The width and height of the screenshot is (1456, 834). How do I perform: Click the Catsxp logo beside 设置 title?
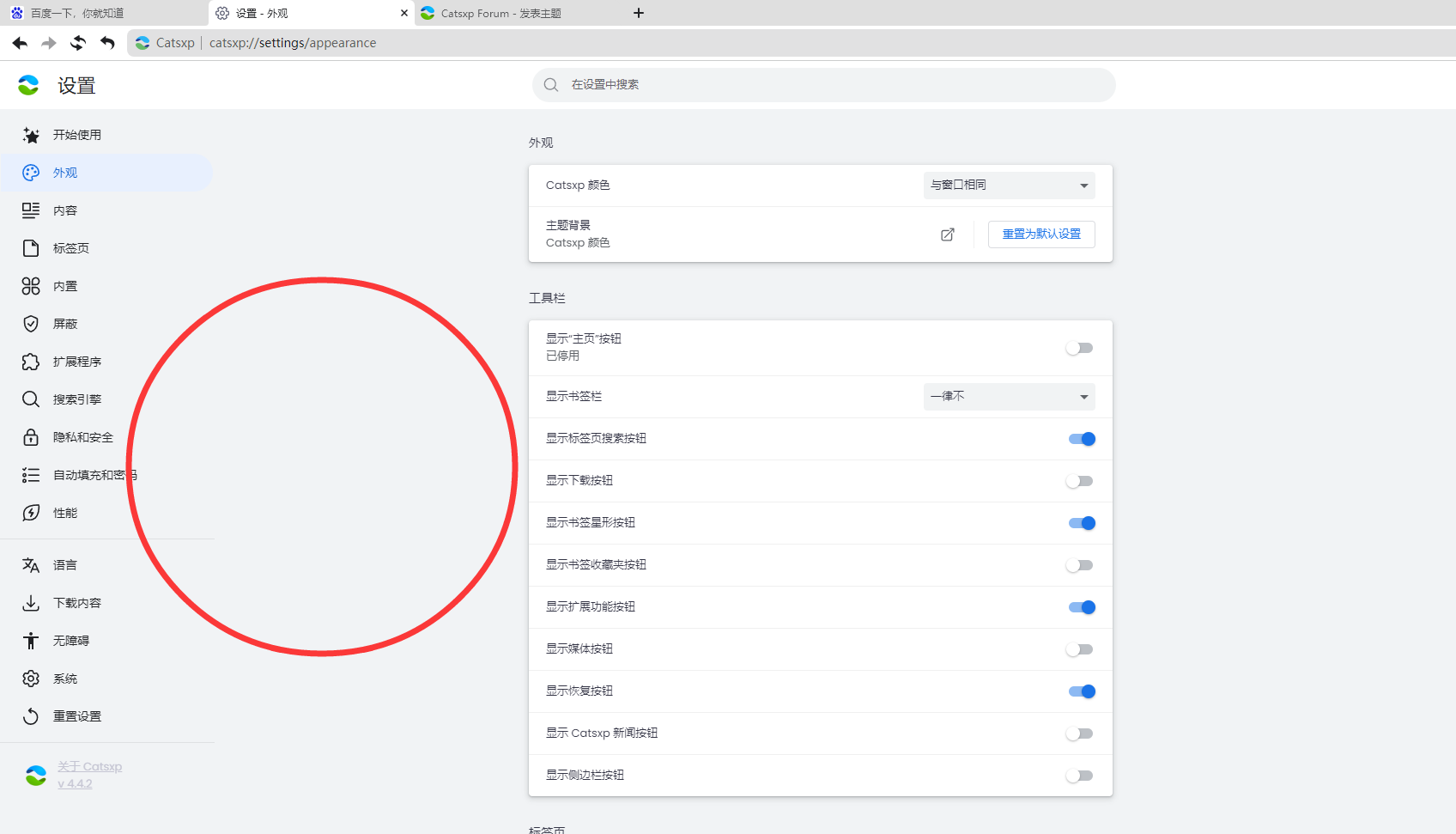(x=28, y=85)
